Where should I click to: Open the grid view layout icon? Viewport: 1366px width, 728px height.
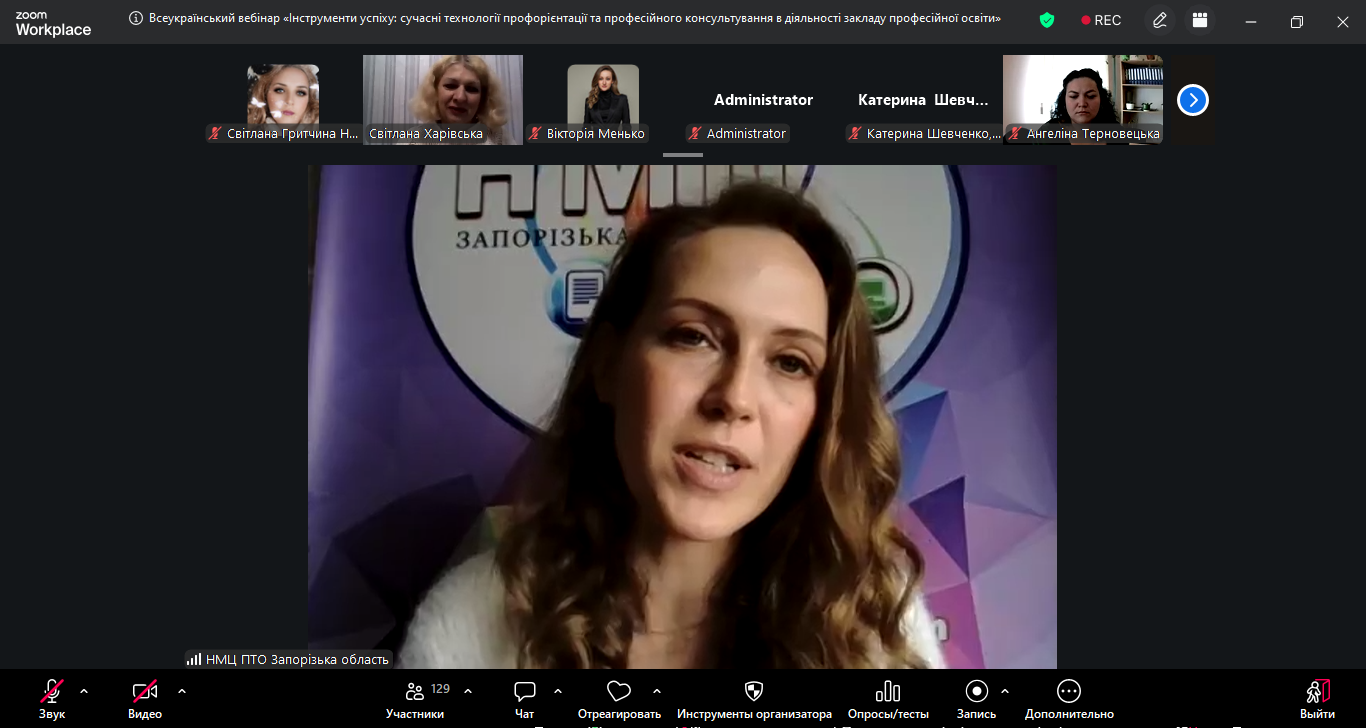click(1200, 20)
